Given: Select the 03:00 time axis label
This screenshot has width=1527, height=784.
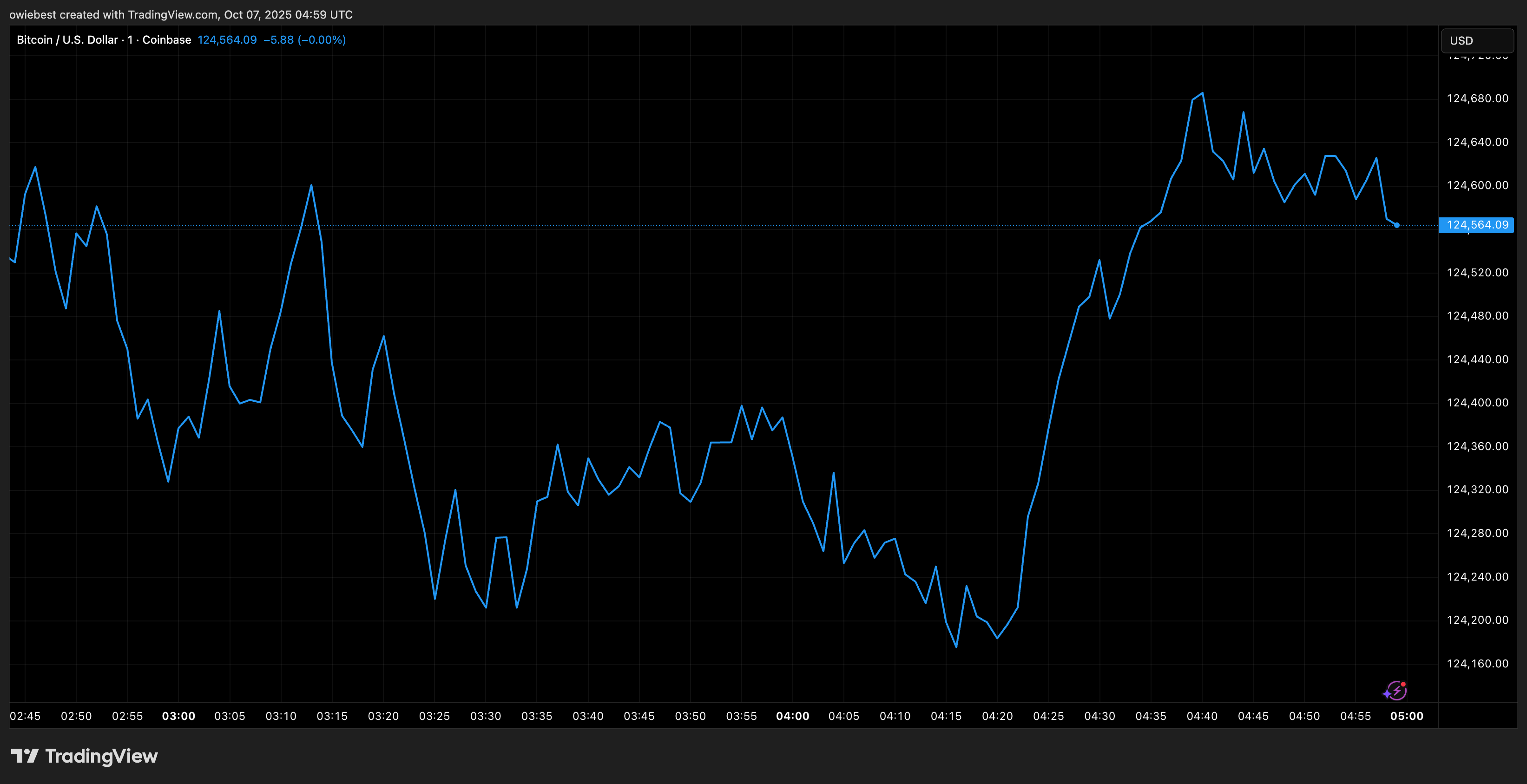Looking at the screenshot, I should (x=178, y=716).
